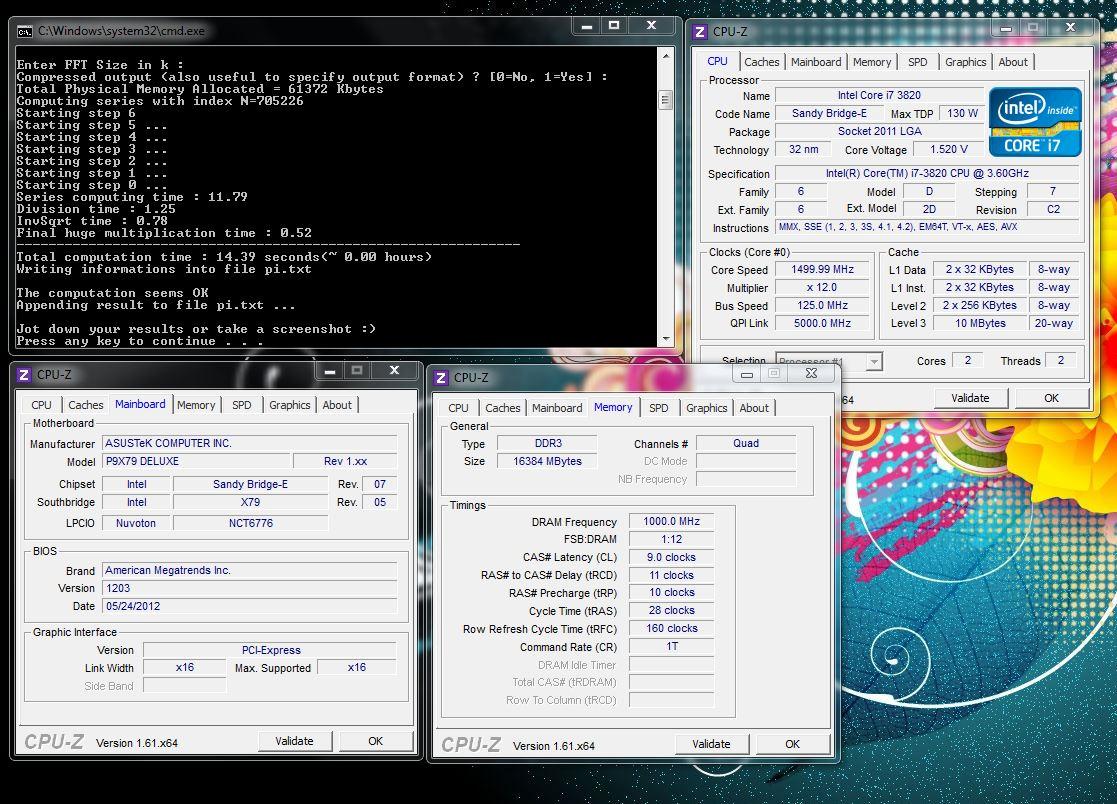The height and width of the screenshot is (804, 1117).
Task: Close the cmd.exe window
Action: pyautogui.click(x=651, y=26)
